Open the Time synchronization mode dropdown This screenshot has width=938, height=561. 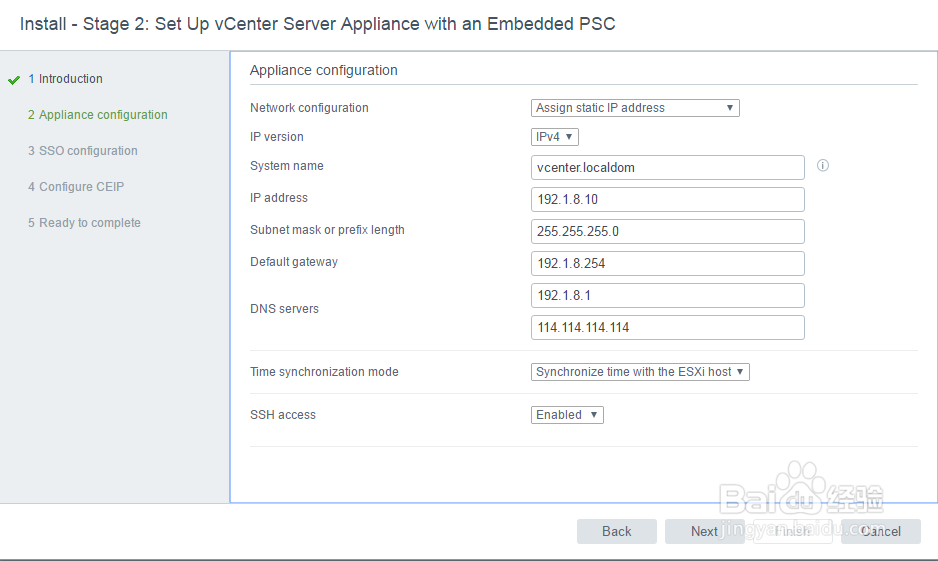(640, 372)
